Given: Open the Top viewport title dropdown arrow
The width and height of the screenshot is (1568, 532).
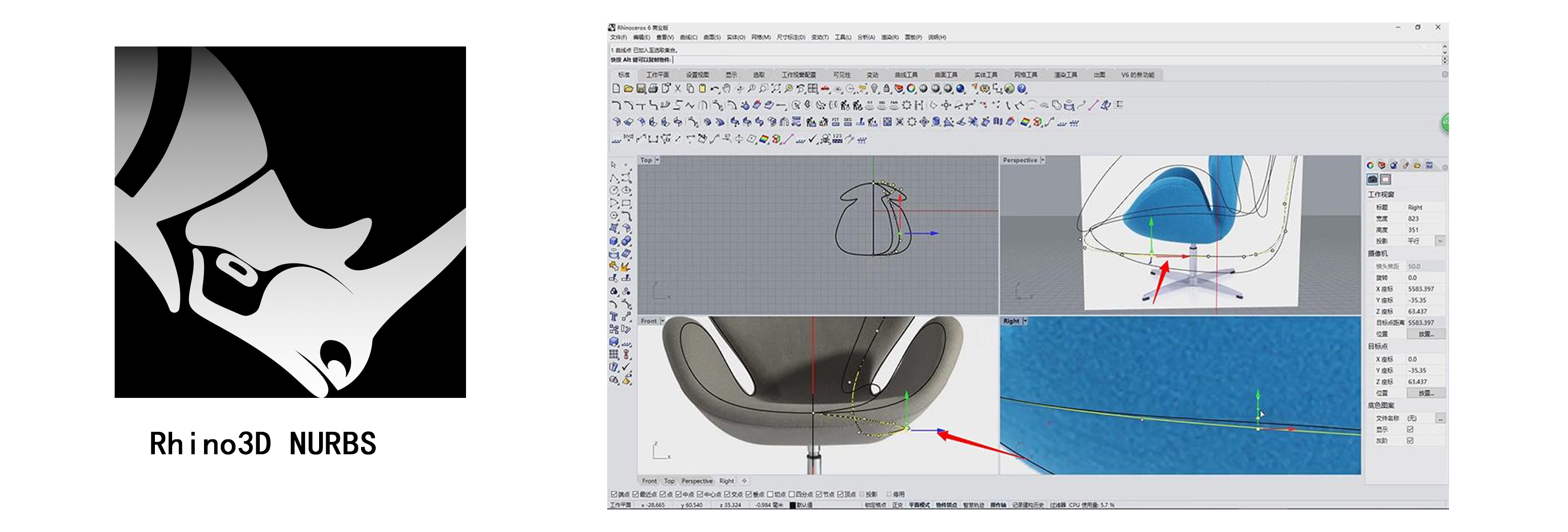Looking at the screenshot, I should [x=657, y=160].
